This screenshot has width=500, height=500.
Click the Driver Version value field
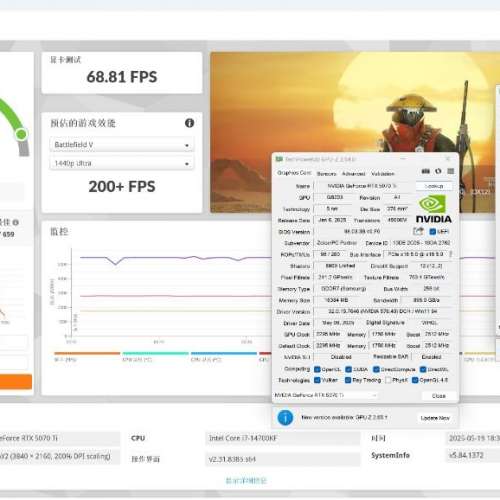coord(383,311)
